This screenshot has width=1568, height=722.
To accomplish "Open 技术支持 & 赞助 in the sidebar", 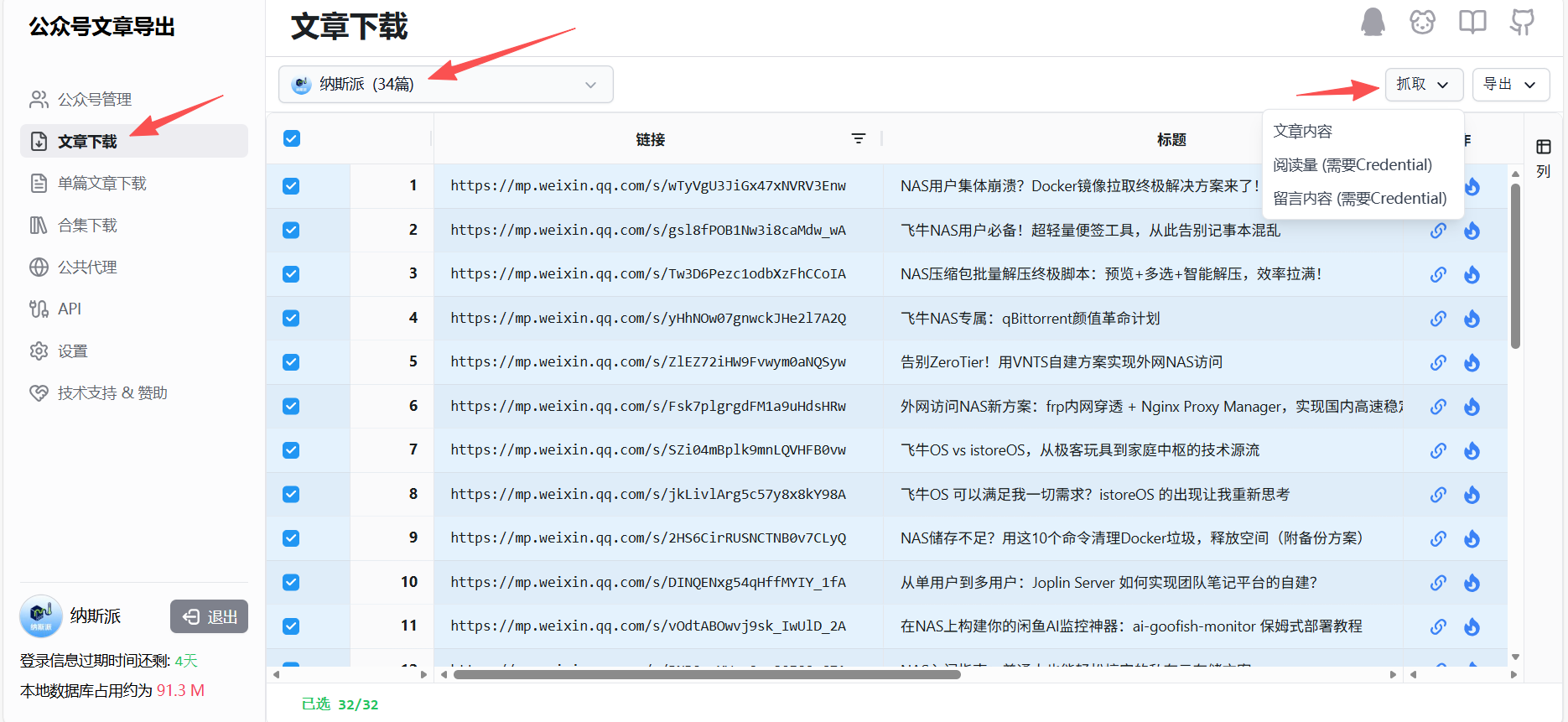I will pyautogui.click(x=134, y=393).
